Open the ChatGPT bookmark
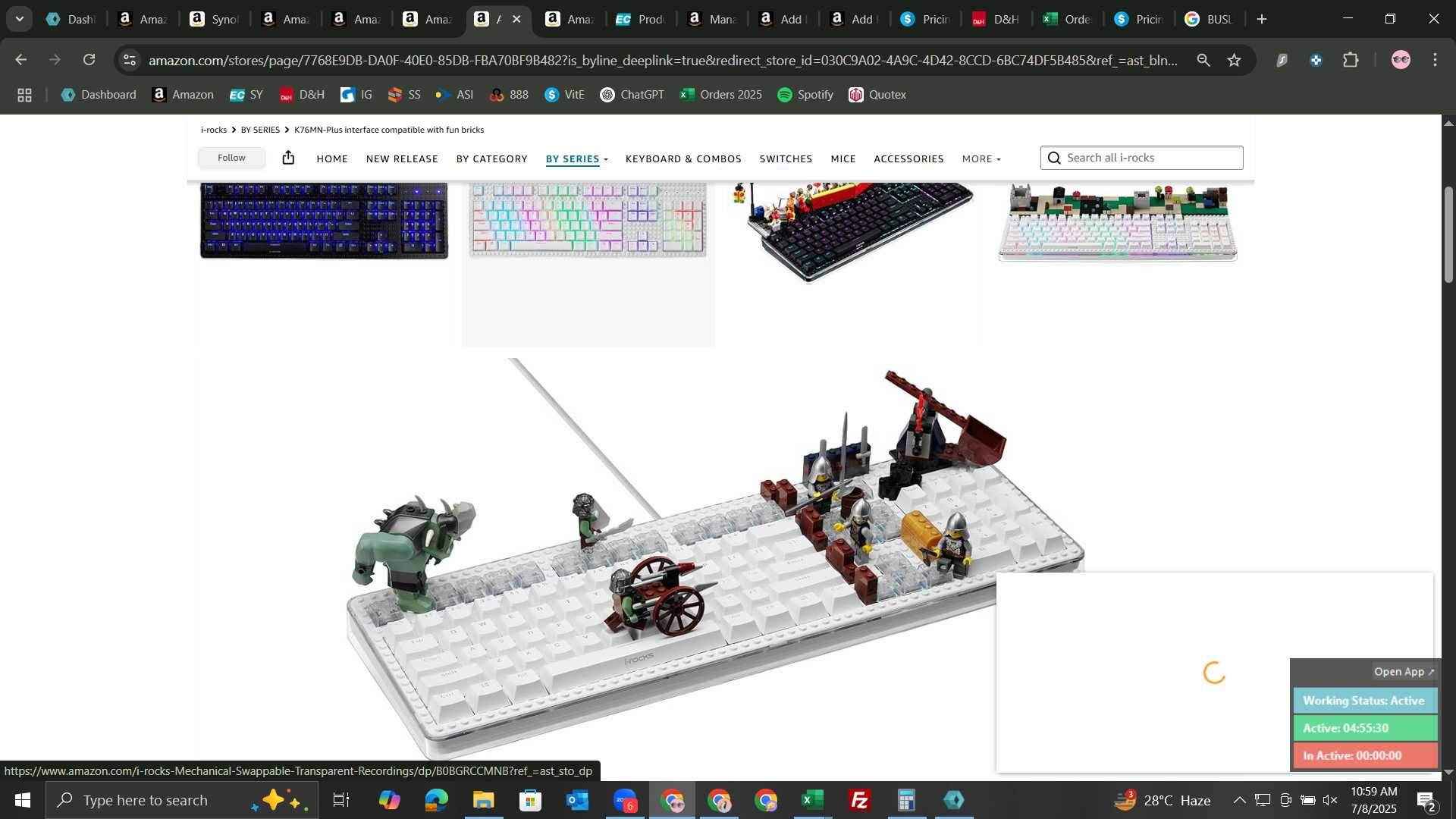Viewport: 1456px width, 819px height. (x=632, y=95)
